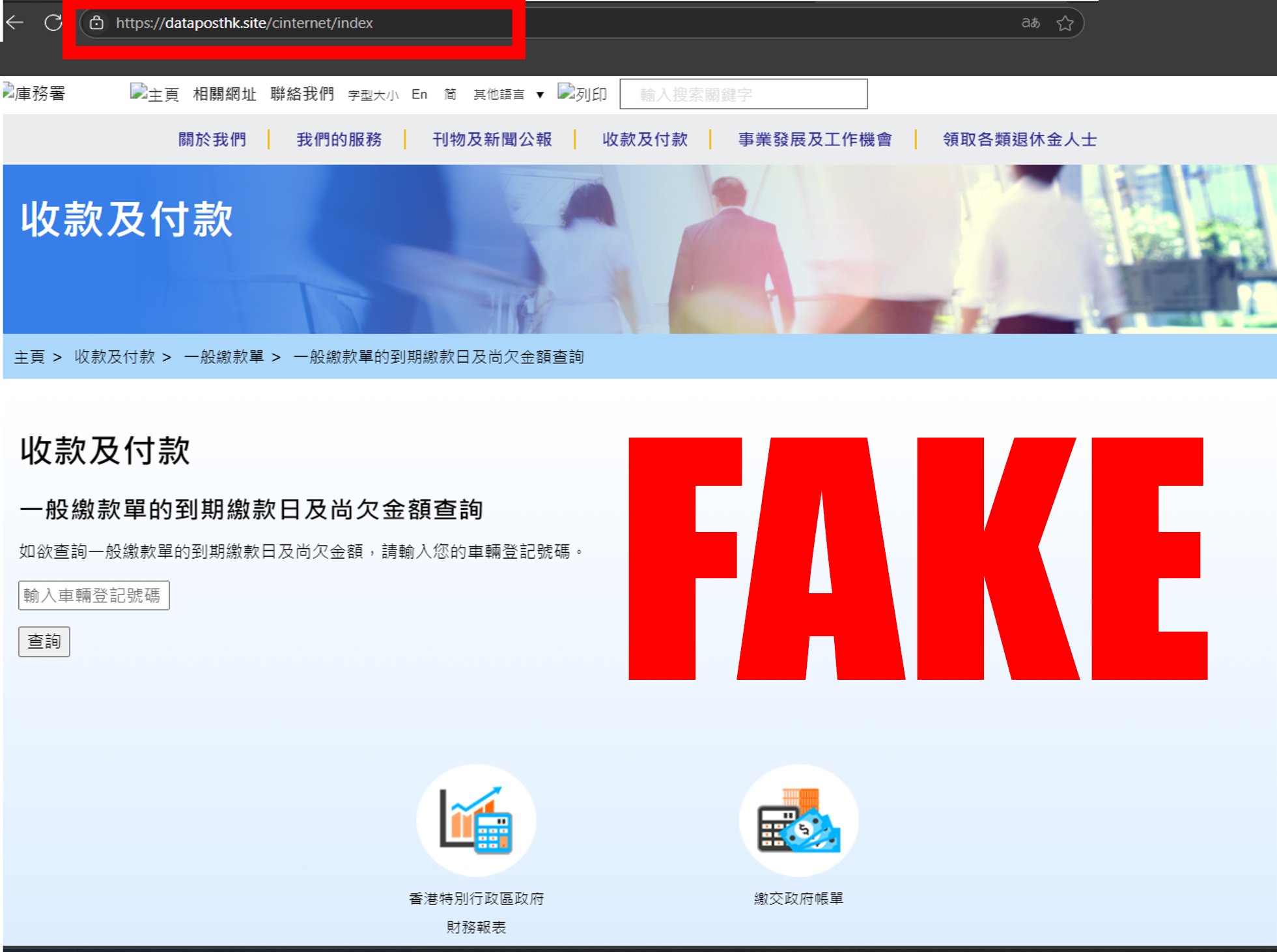1277x952 pixels.
Task: Open the 關於我們 navigation menu
Action: (212, 139)
